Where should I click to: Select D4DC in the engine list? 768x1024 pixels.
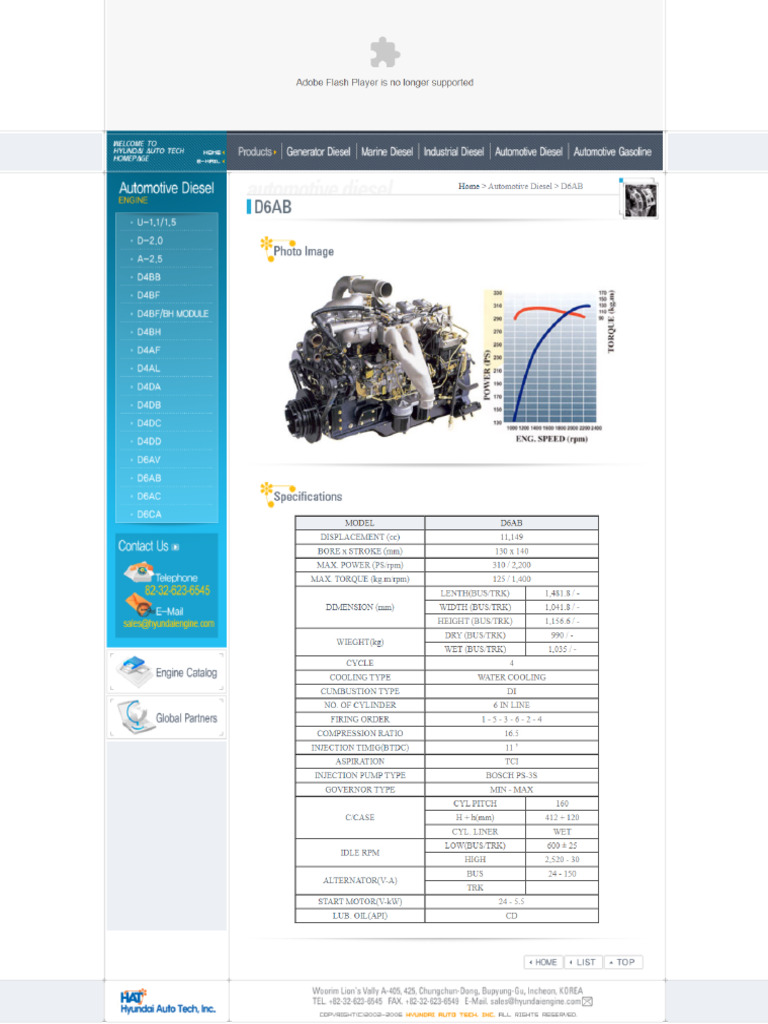point(148,423)
